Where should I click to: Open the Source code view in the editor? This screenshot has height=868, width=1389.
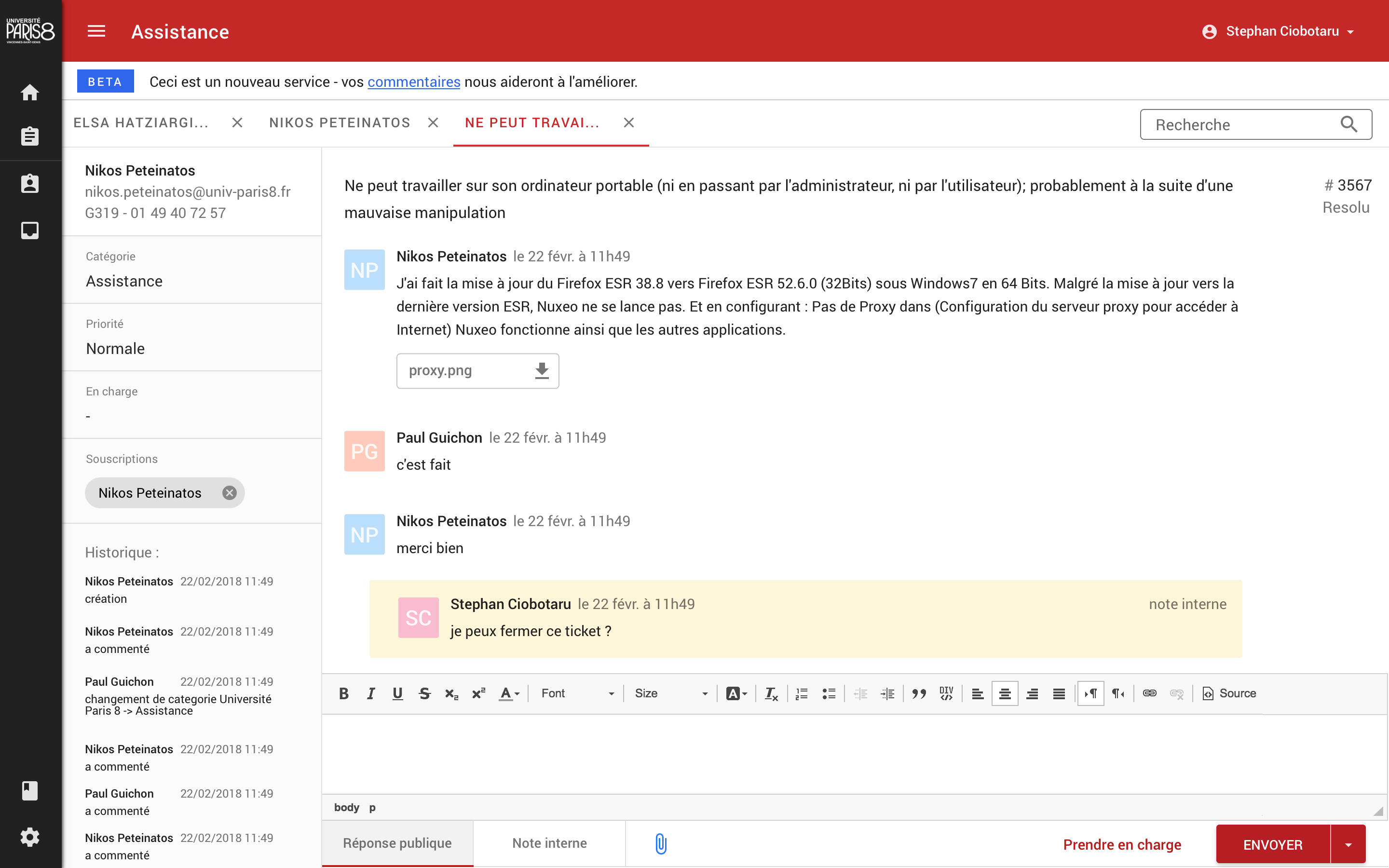click(1229, 693)
